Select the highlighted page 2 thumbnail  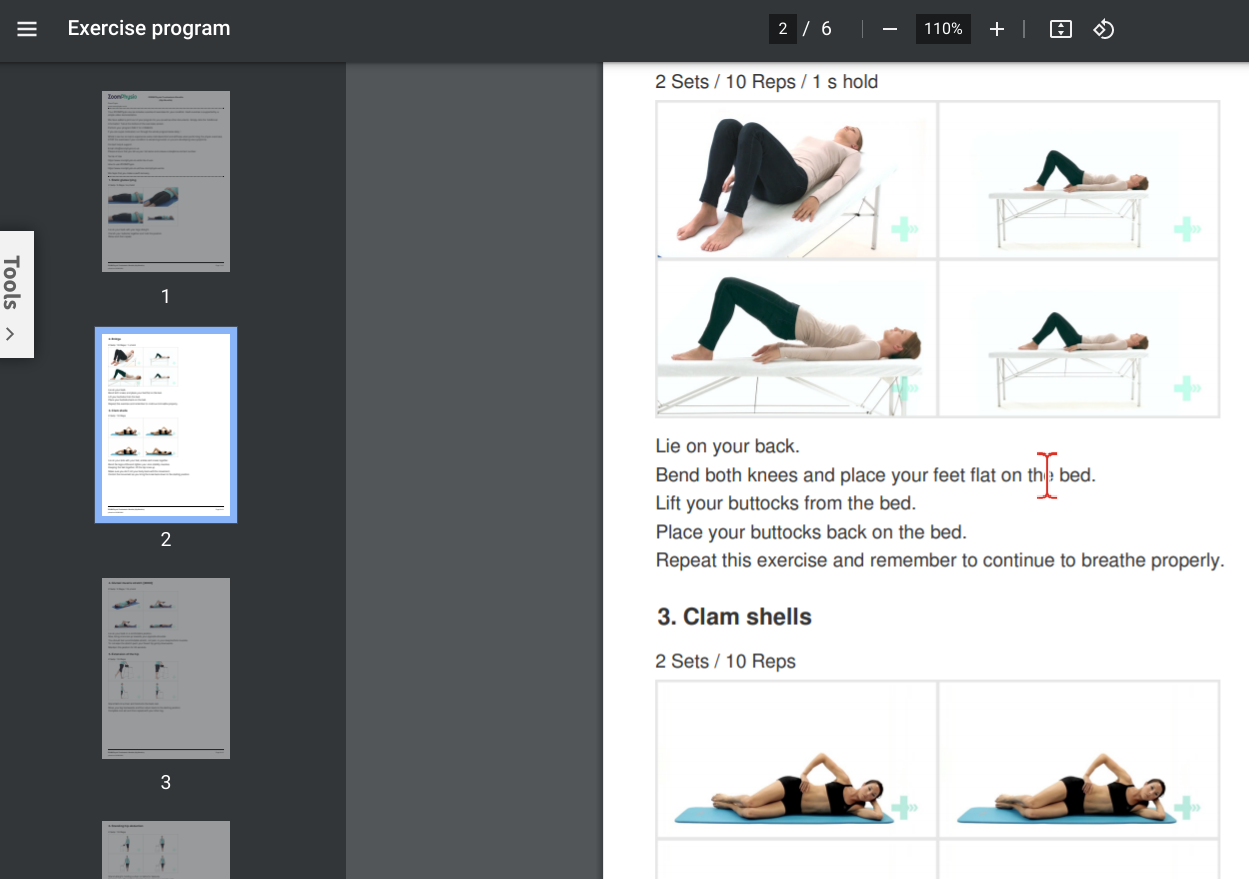[x=165, y=424]
